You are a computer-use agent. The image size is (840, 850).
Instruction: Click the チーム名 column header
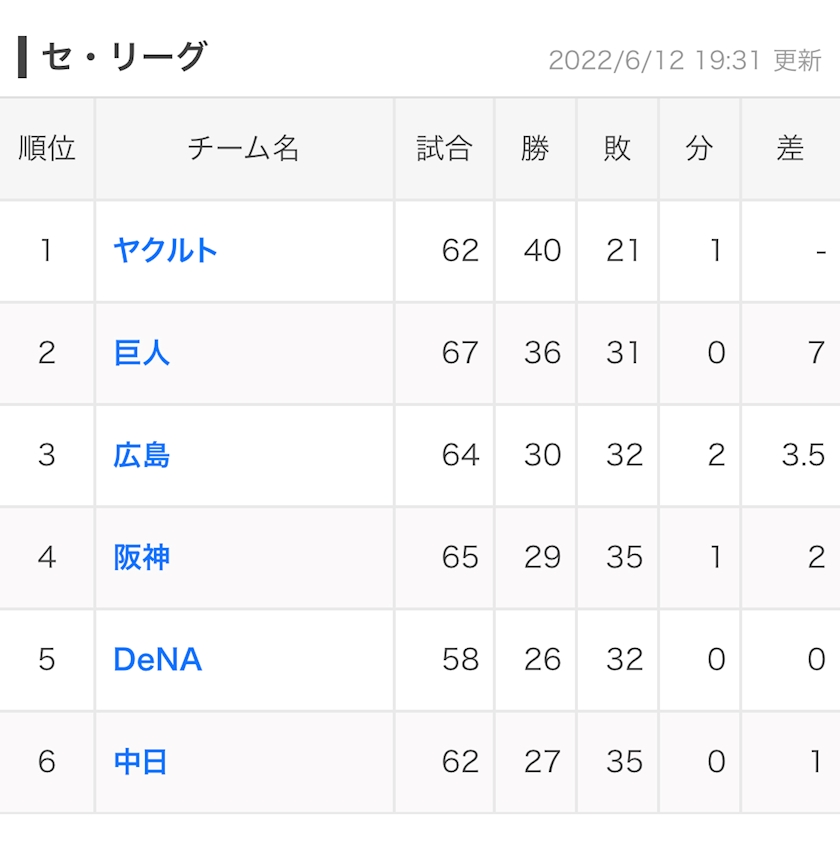(244, 149)
